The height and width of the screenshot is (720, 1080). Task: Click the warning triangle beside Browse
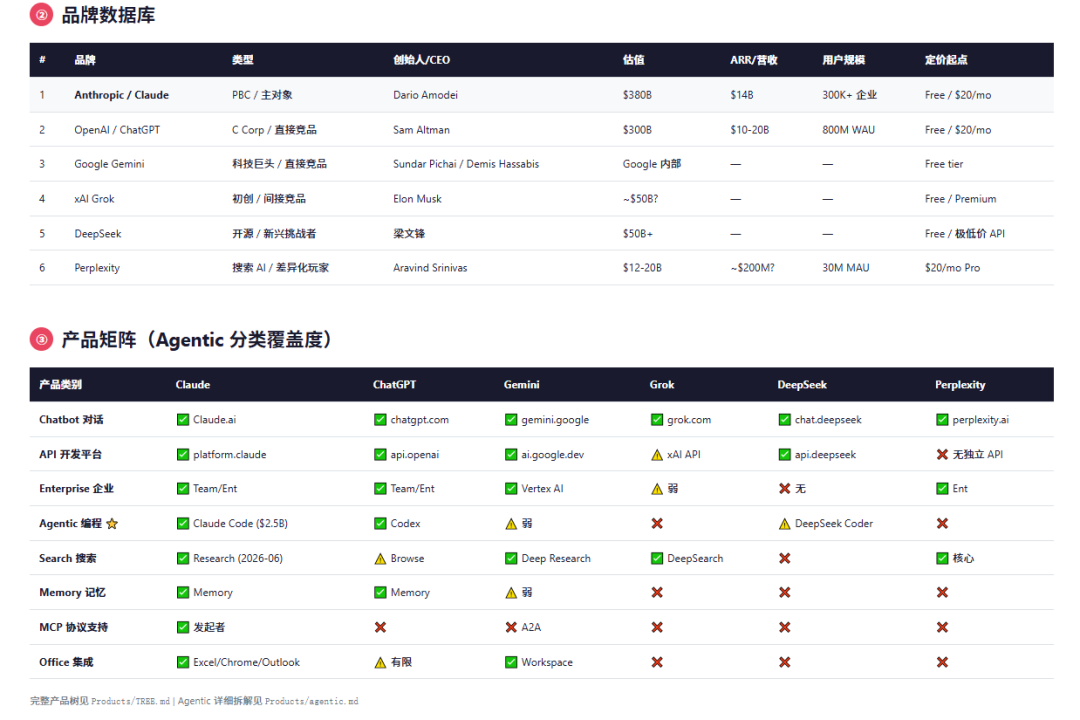pyautogui.click(x=380, y=559)
